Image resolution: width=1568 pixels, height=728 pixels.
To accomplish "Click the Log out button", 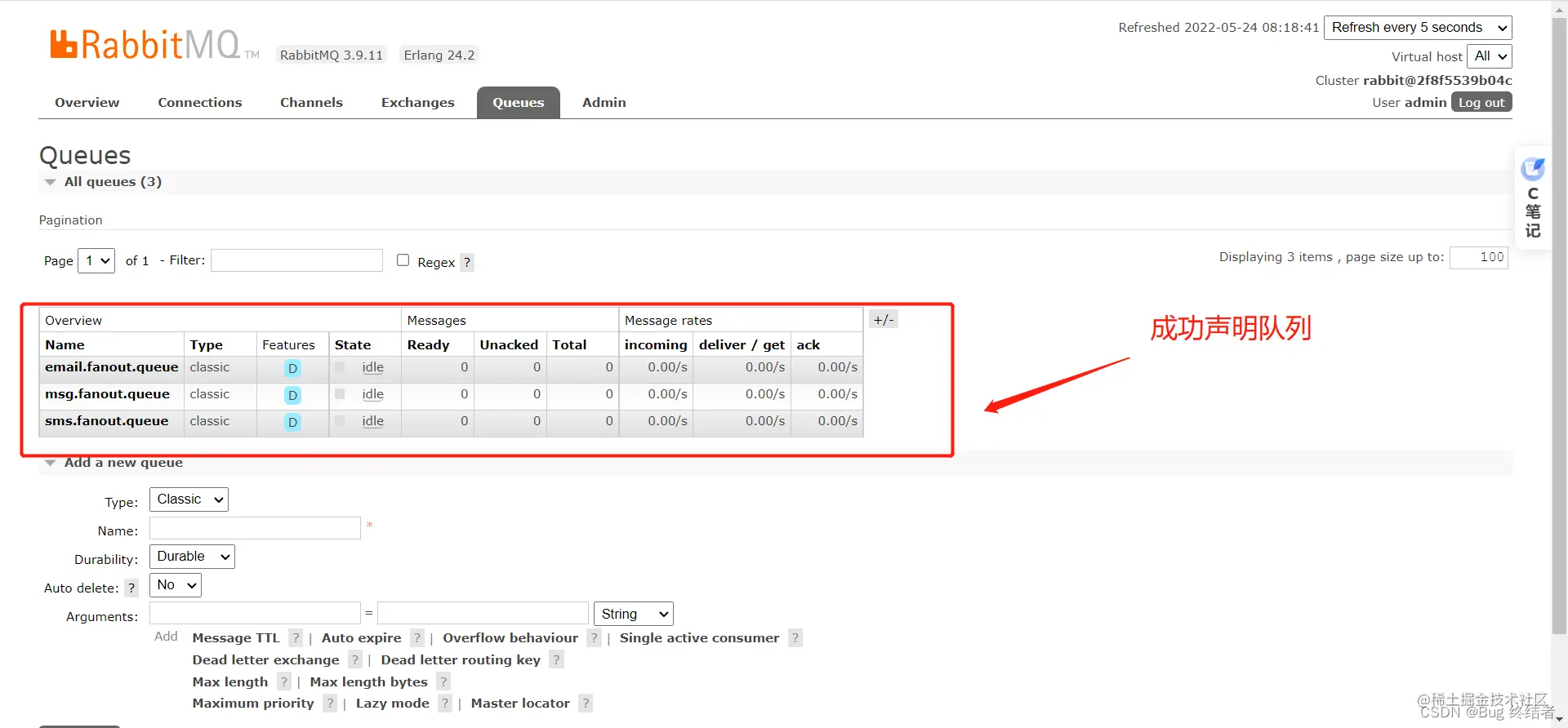I will 1481,103.
